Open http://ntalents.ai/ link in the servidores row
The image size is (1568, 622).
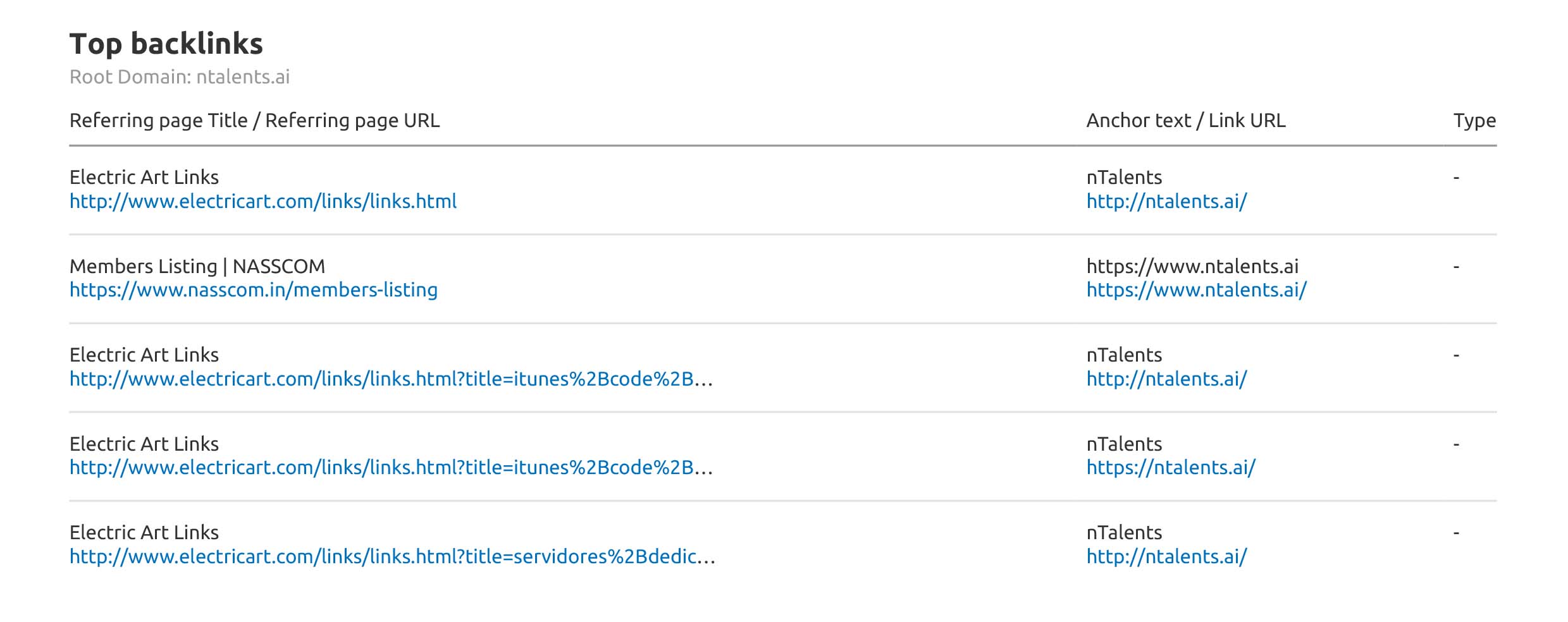click(1166, 557)
